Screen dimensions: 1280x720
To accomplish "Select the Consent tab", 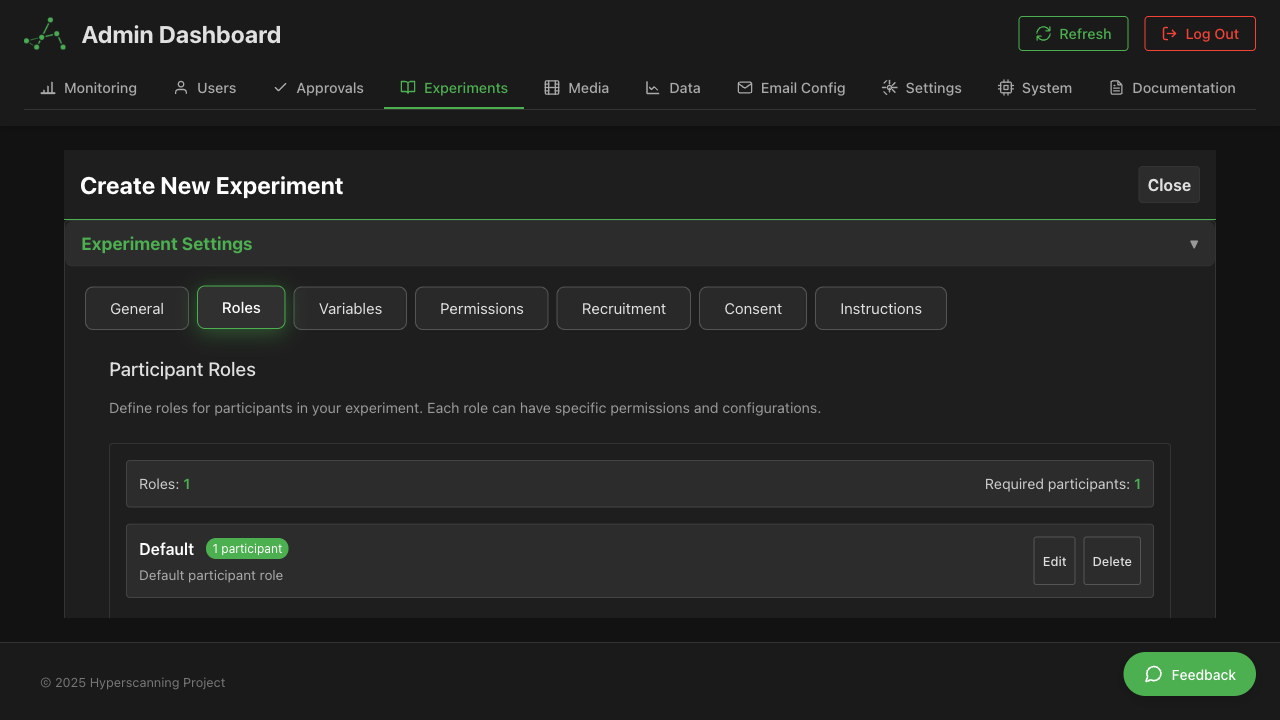I will 752,308.
